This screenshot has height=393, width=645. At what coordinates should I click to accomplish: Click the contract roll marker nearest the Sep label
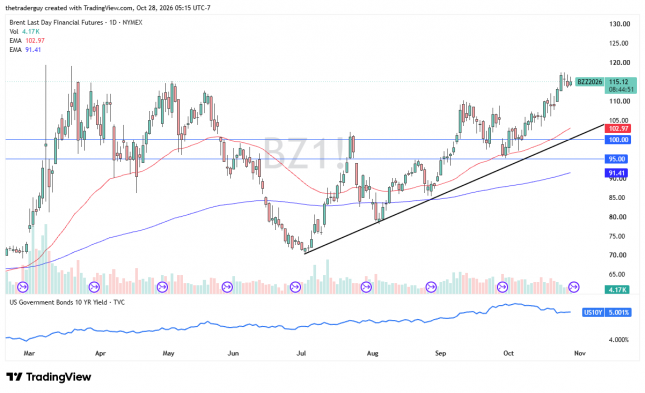coord(431,287)
